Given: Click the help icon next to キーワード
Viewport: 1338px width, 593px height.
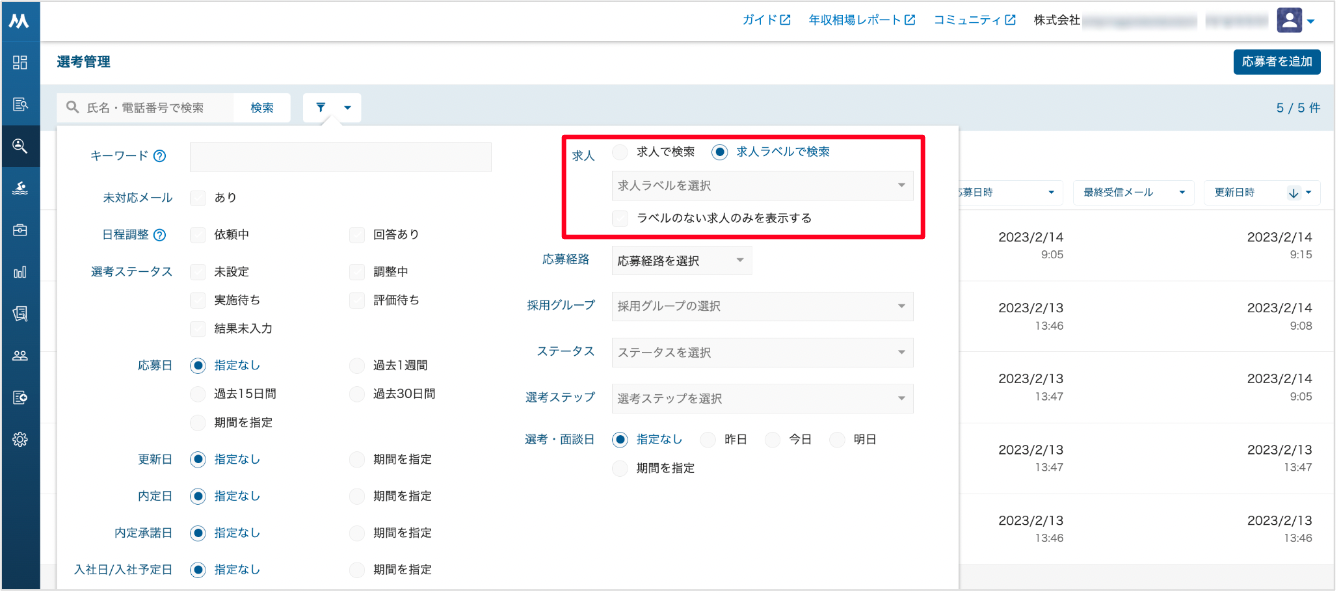Looking at the screenshot, I should click(x=160, y=156).
